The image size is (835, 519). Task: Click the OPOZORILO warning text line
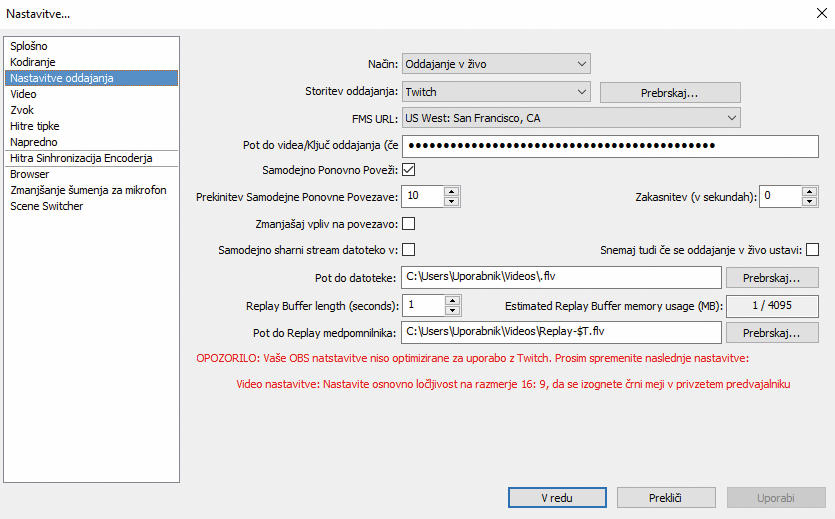[x=472, y=358]
